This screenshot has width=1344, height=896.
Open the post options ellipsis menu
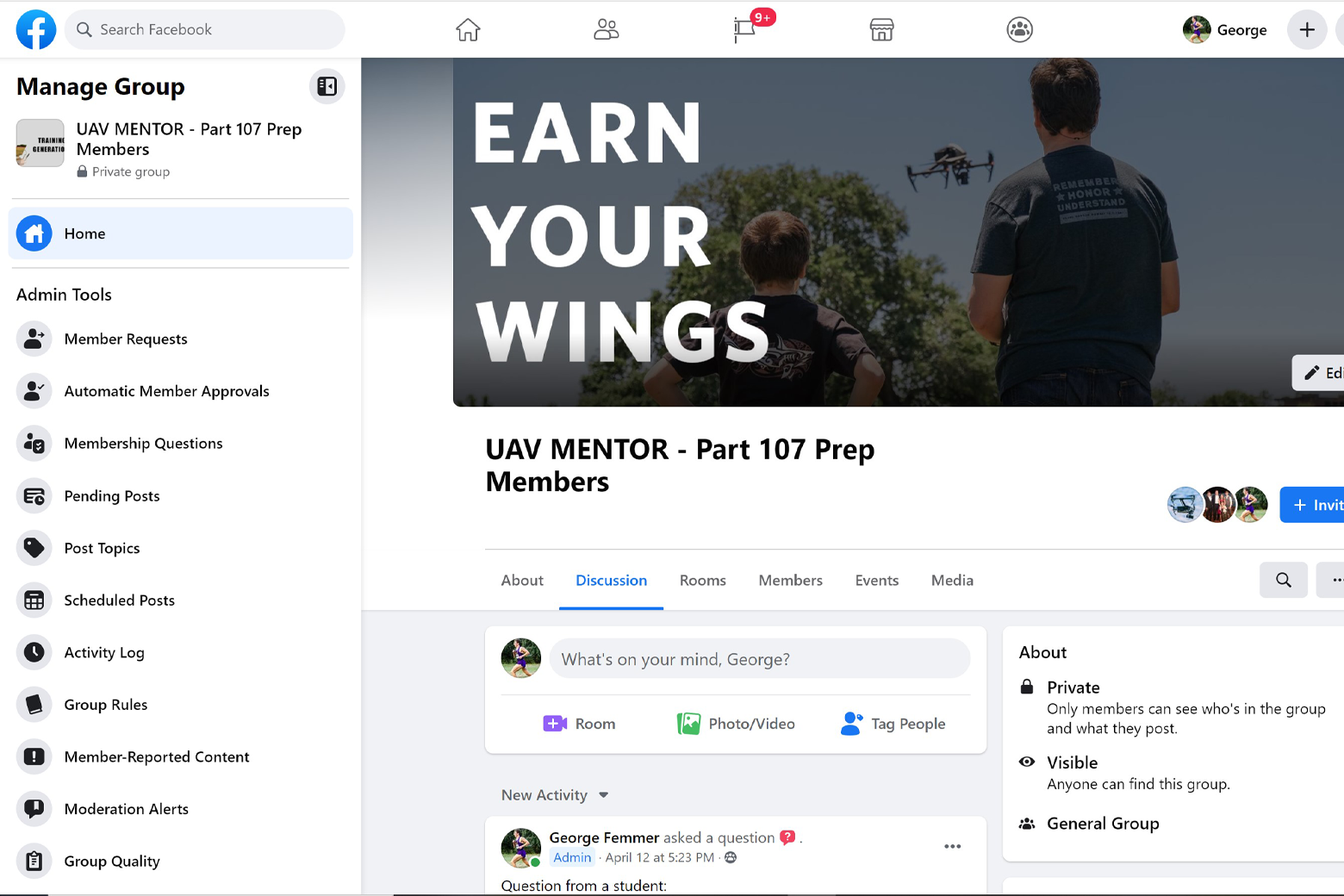952,847
